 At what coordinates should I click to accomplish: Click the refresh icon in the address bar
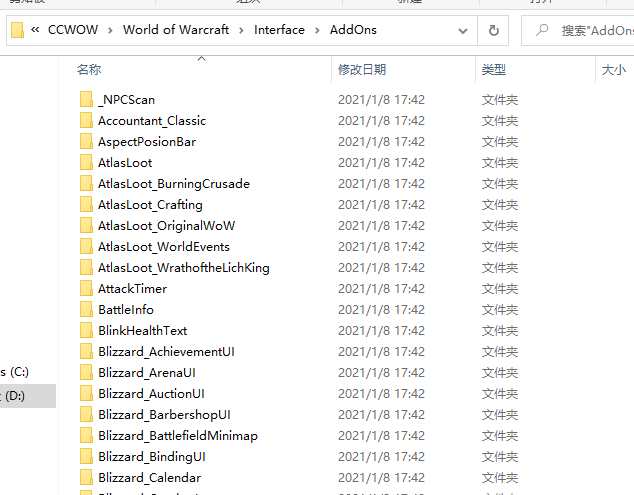493,30
